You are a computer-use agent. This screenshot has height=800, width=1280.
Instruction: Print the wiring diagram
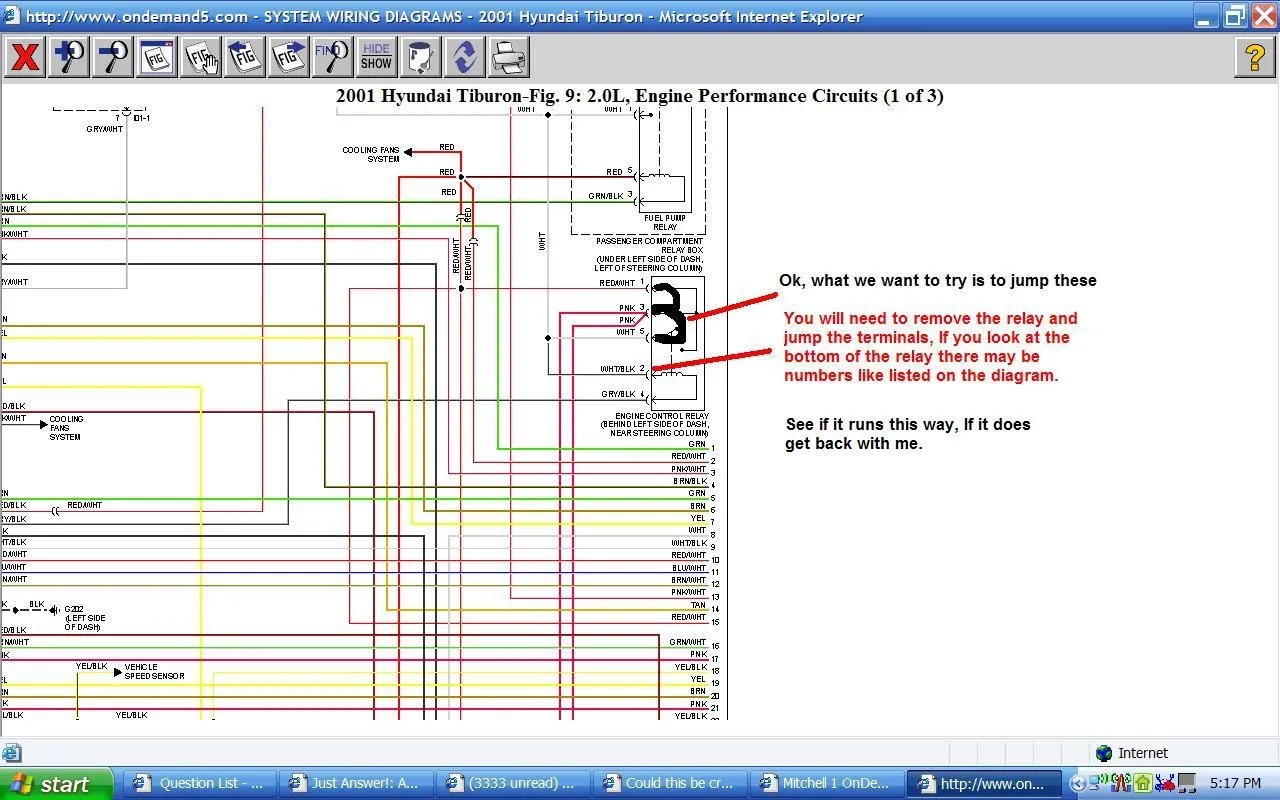tap(509, 57)
